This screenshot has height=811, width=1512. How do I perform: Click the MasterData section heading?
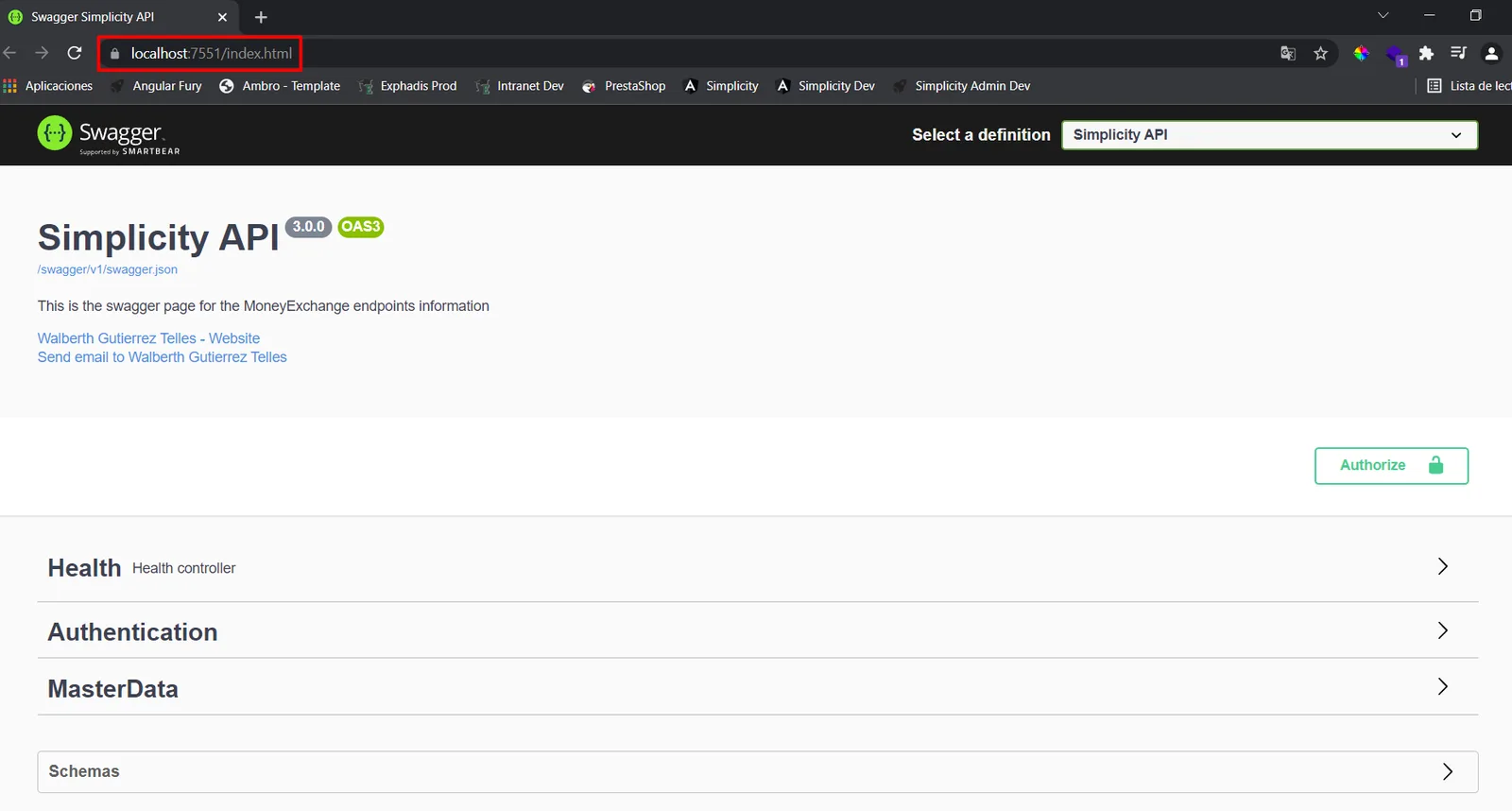[113, 689]
